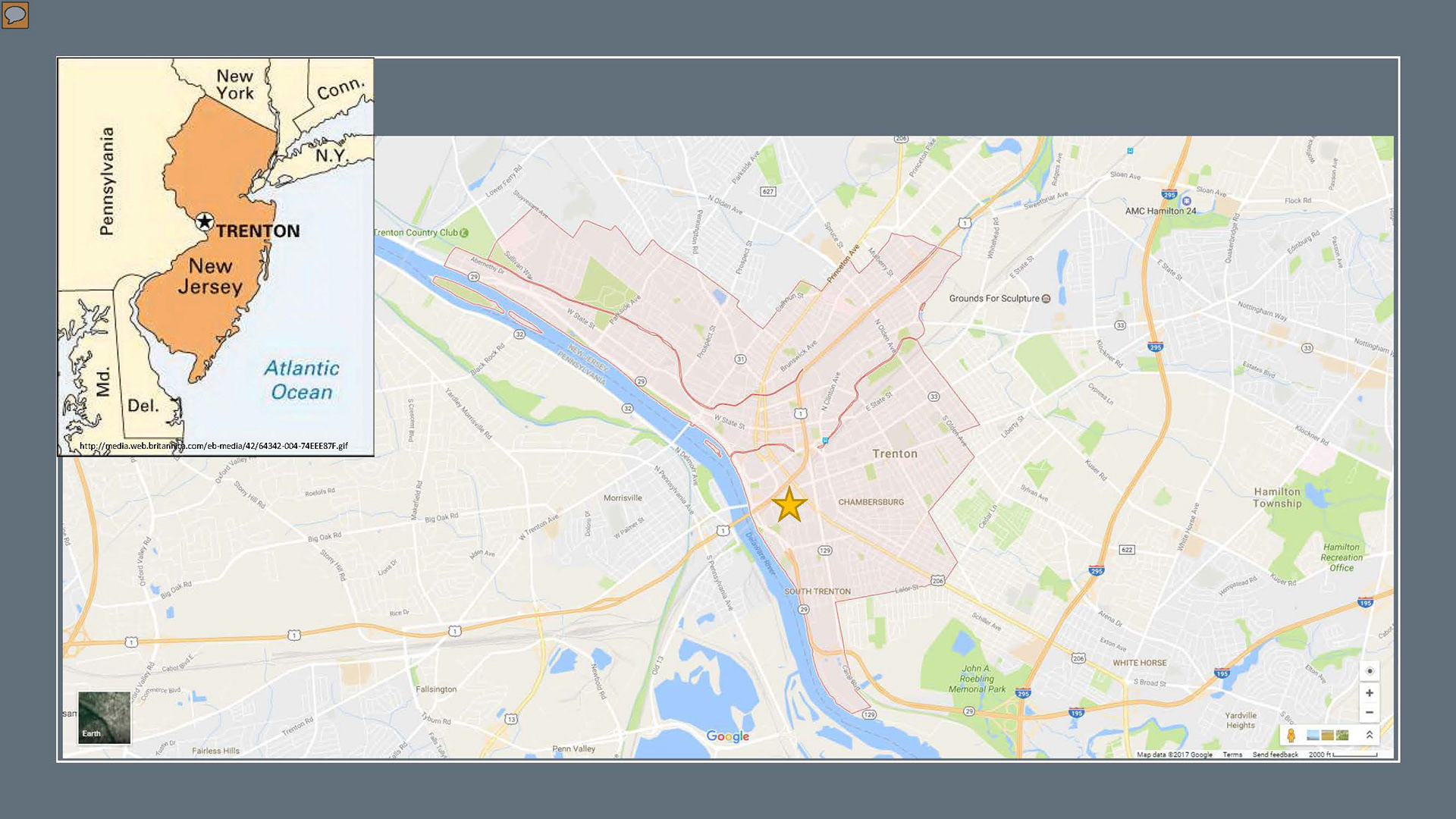Click TRENTON star on inset map

[204, 221]
